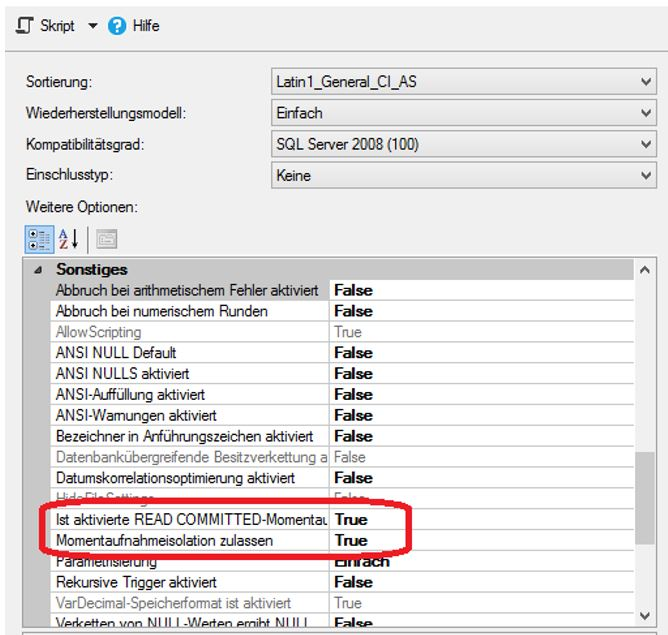
Task: Click the scrollbar down arrow
Action: [647, 613]
